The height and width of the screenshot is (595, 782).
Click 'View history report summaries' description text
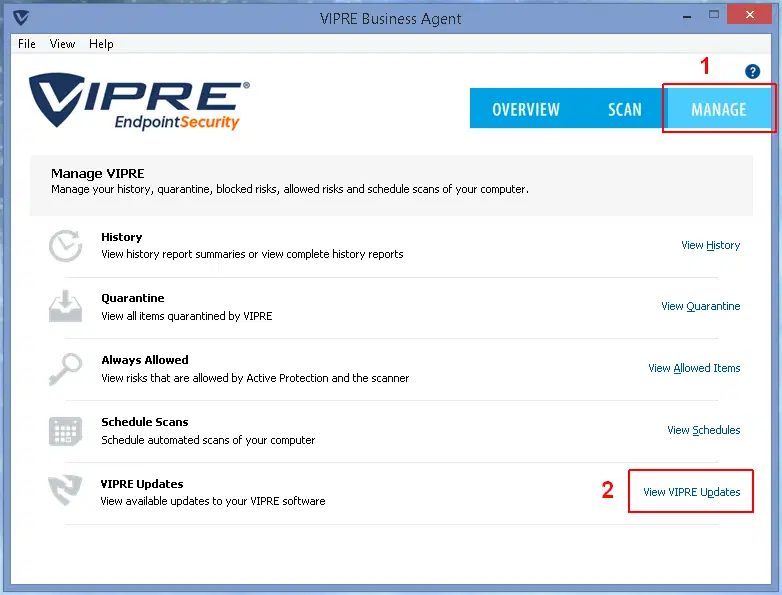252,254
